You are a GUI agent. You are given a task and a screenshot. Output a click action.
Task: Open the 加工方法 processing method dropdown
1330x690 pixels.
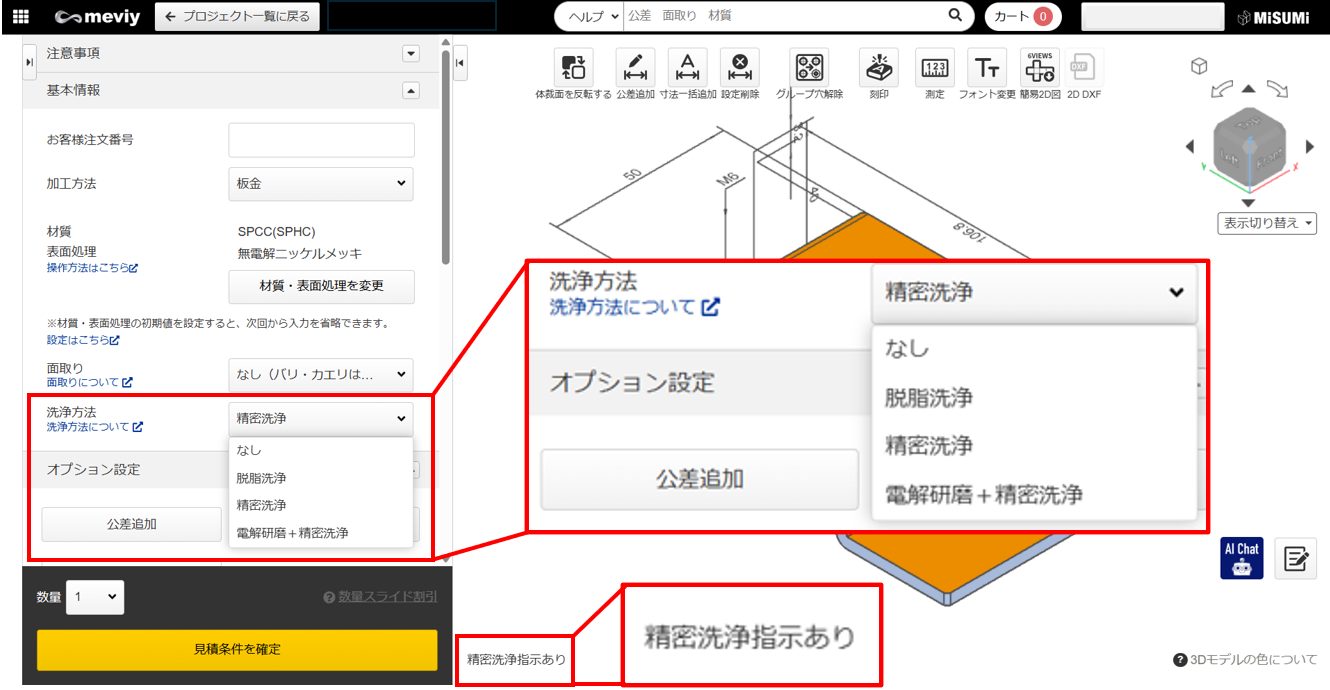coord(320,184)
